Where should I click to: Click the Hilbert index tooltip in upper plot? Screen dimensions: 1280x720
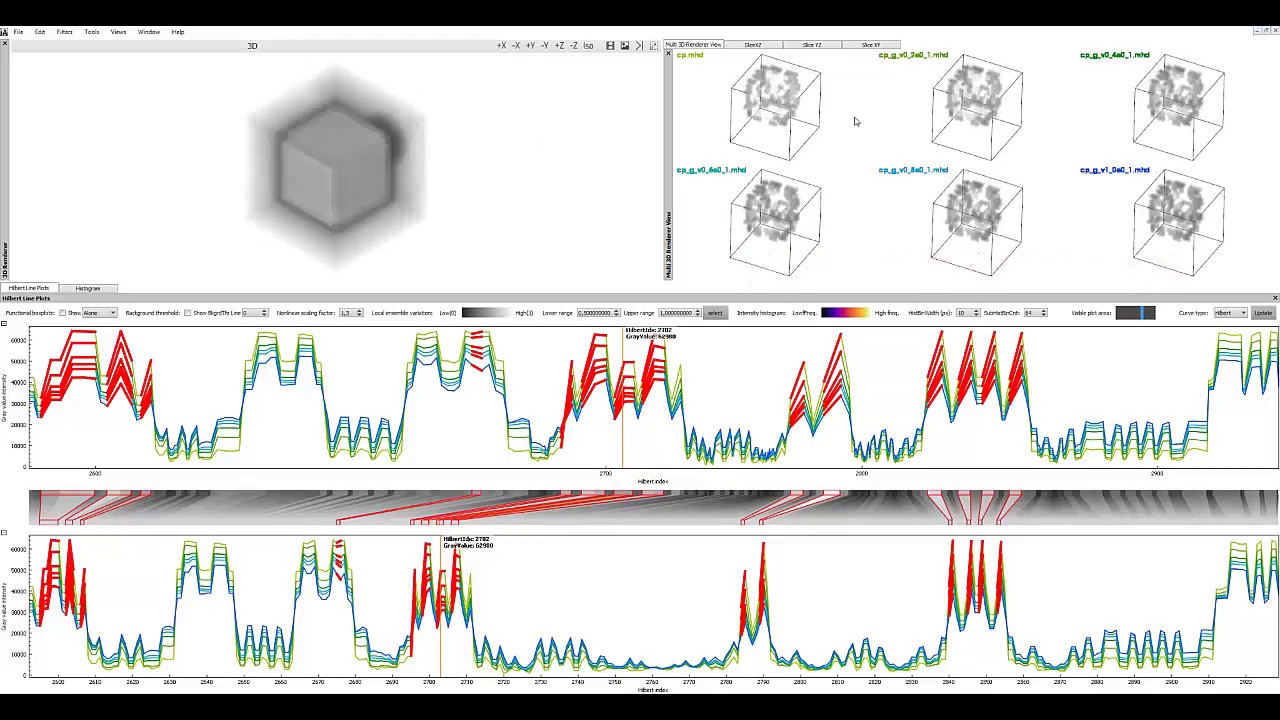(x=650, y=333)
